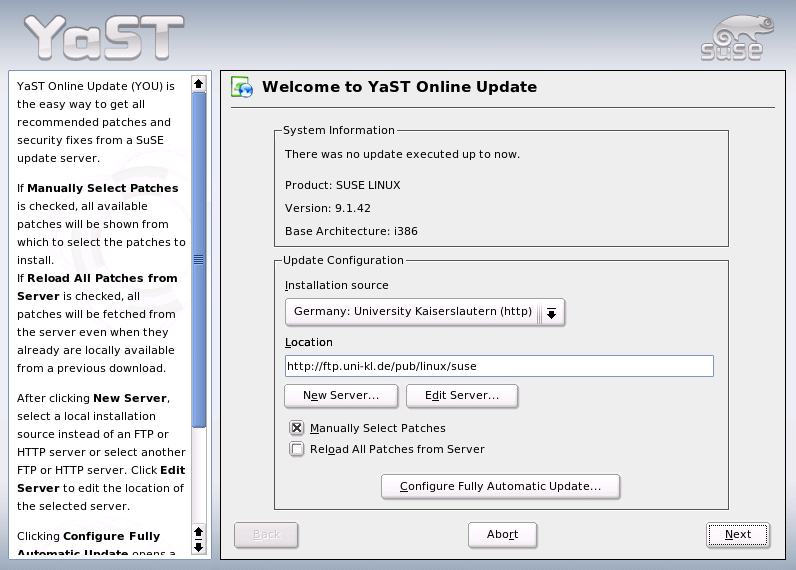Click the 'Product: SUSE LINUX' text

342,185
